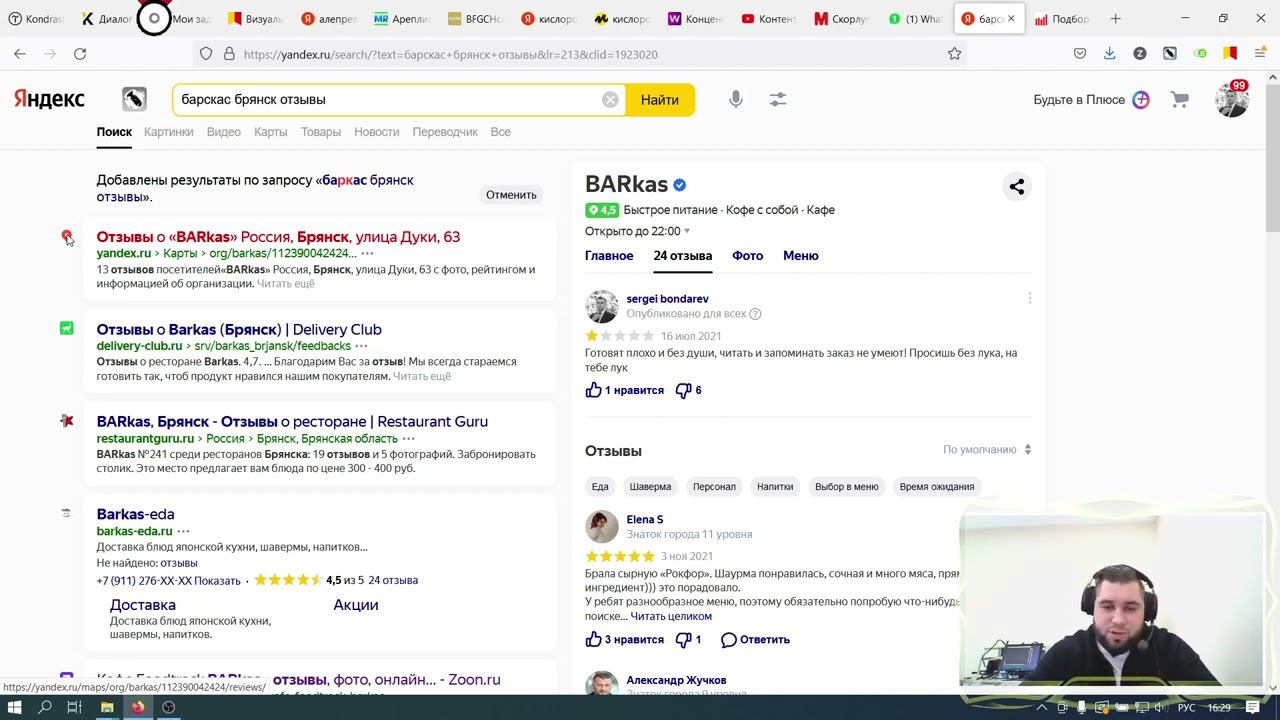Open the Главное tab of BARkas card
Image resolution: width=1280 pixels, height=720 pixels.
[x=609, y=256]
